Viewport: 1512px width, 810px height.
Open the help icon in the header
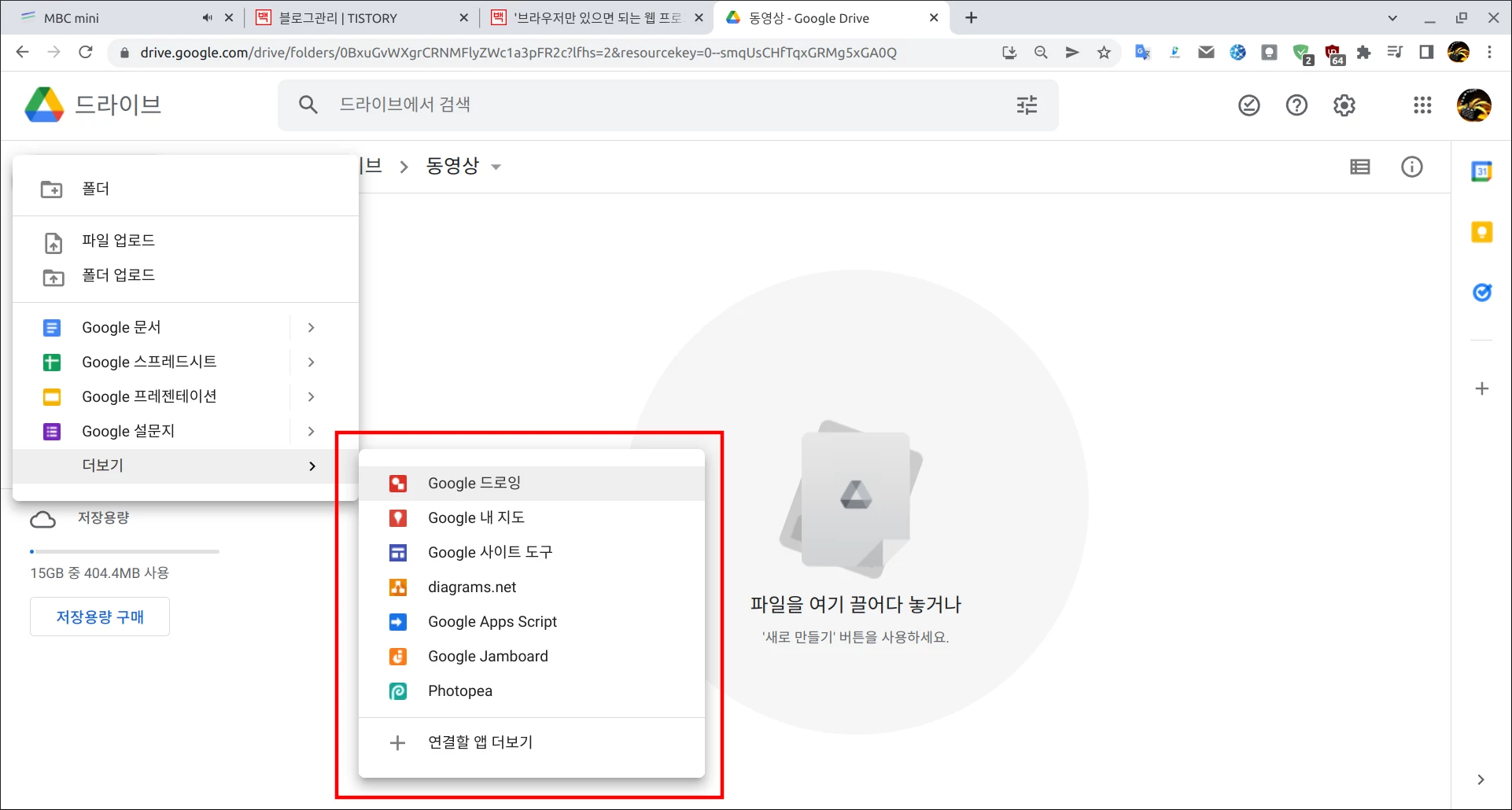pyautogui.click(x=1296, y=105)
